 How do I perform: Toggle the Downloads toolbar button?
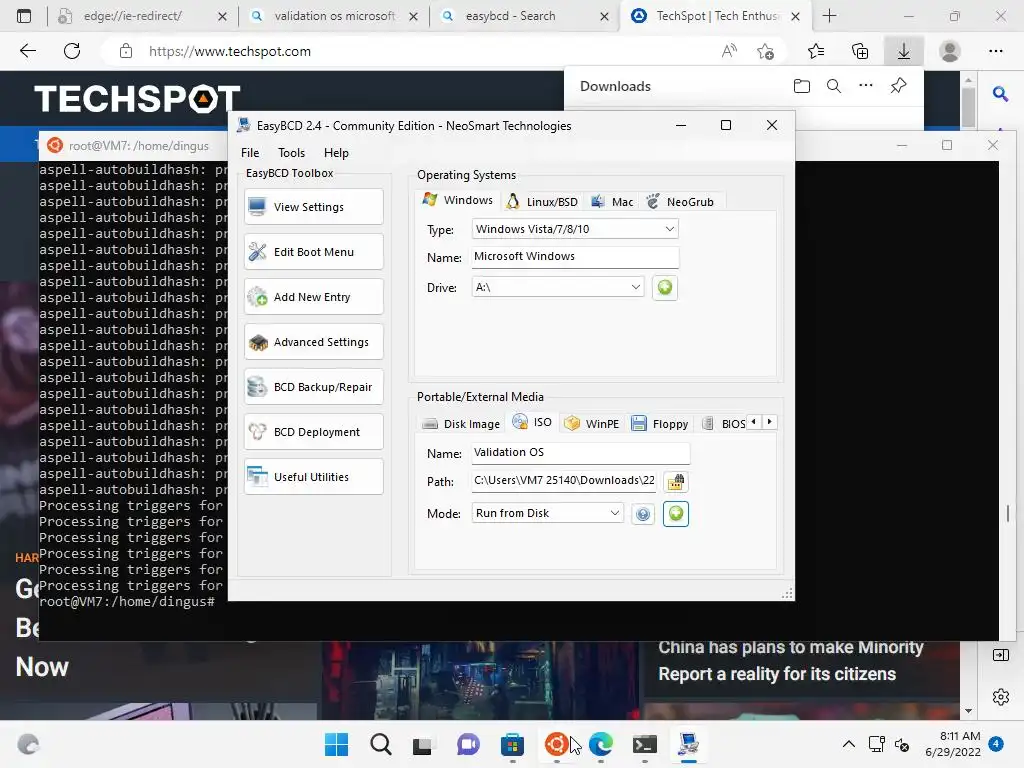click(x=904, y=51)
